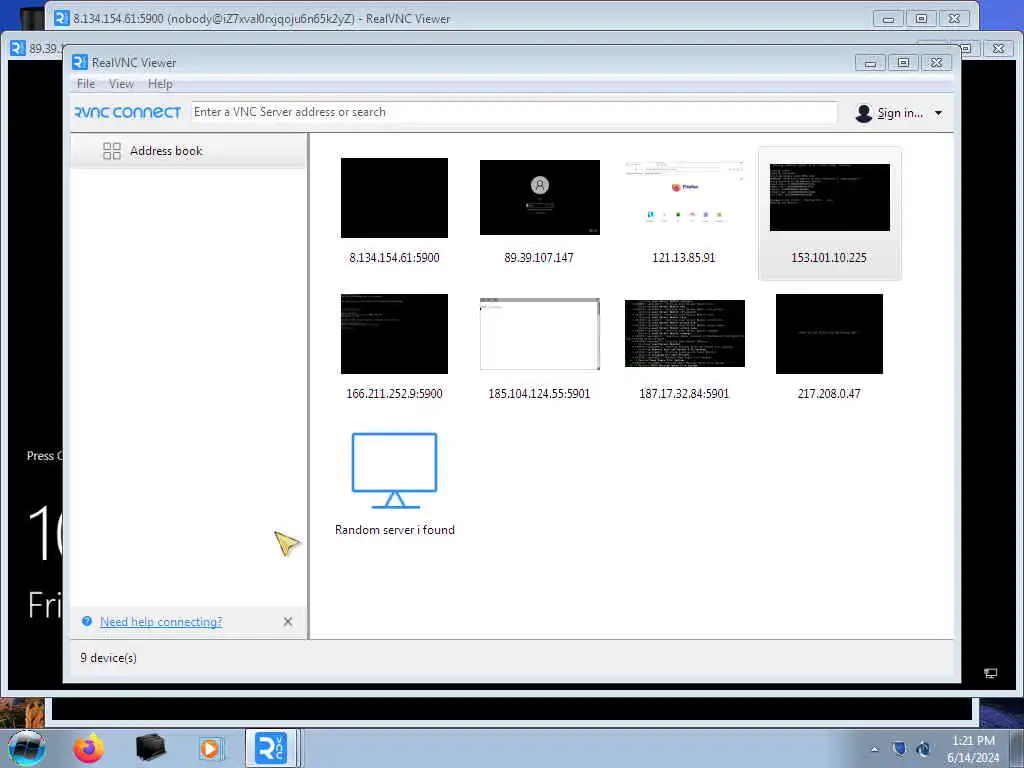Click the Address book grid icon
1024x768 pixels.
(112, 151)
